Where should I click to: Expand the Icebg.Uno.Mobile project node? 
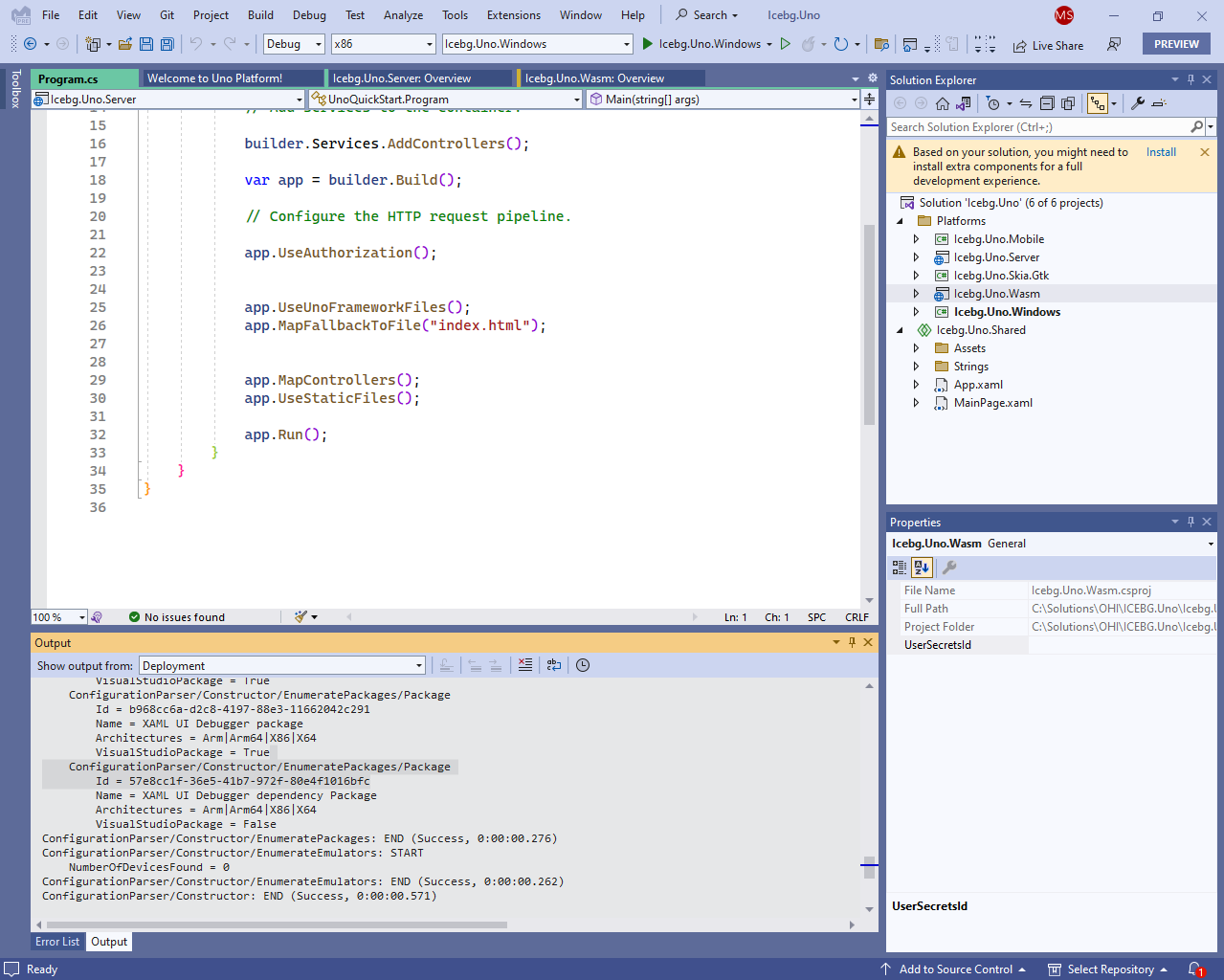click(916, 239)
